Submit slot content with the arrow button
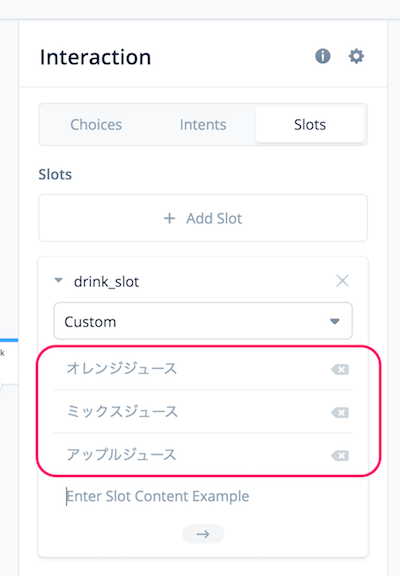The width and height of the screenshot is (400, 576). [x=203, y=534]
